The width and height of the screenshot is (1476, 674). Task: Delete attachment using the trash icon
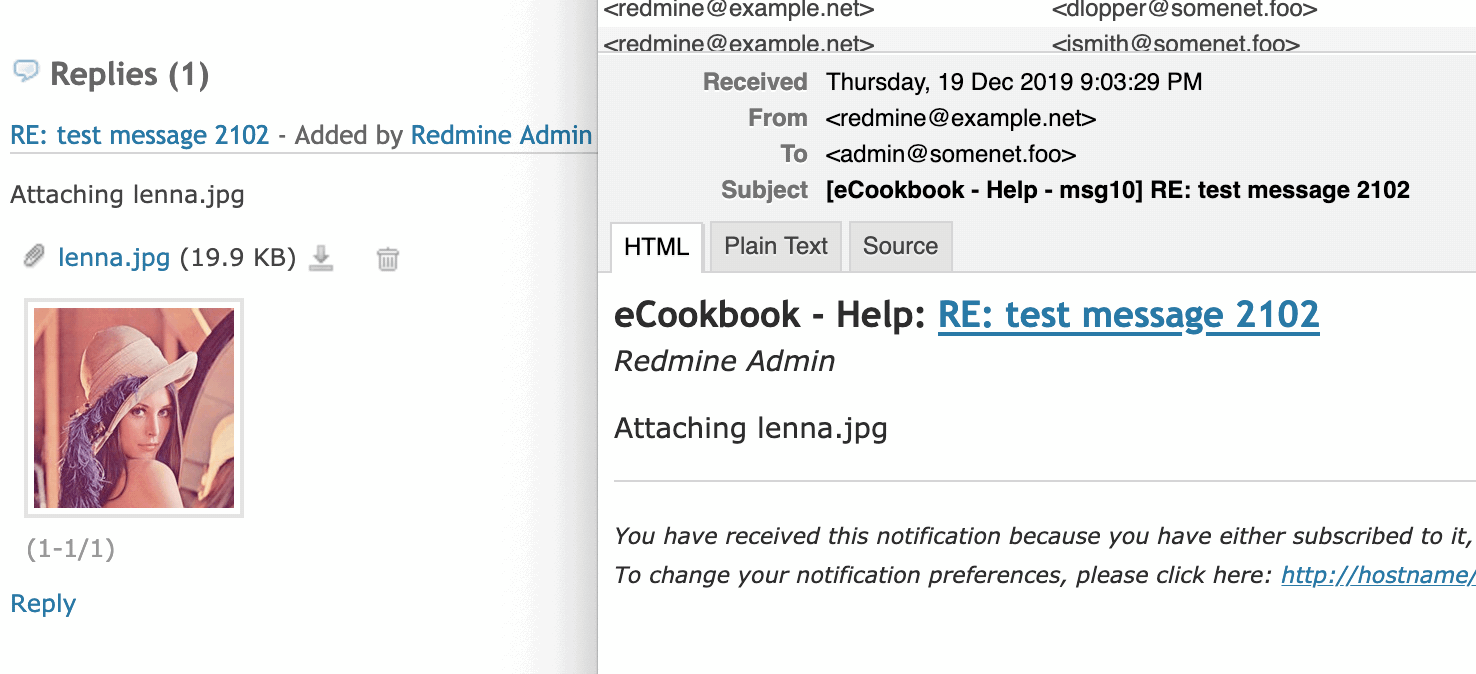(x=387, y=260)
